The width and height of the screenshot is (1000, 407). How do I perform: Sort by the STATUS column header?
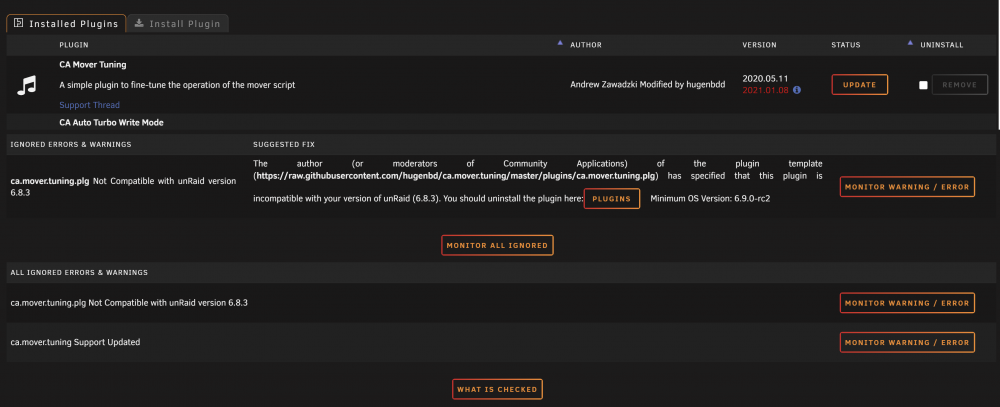(x=846, y=45)
